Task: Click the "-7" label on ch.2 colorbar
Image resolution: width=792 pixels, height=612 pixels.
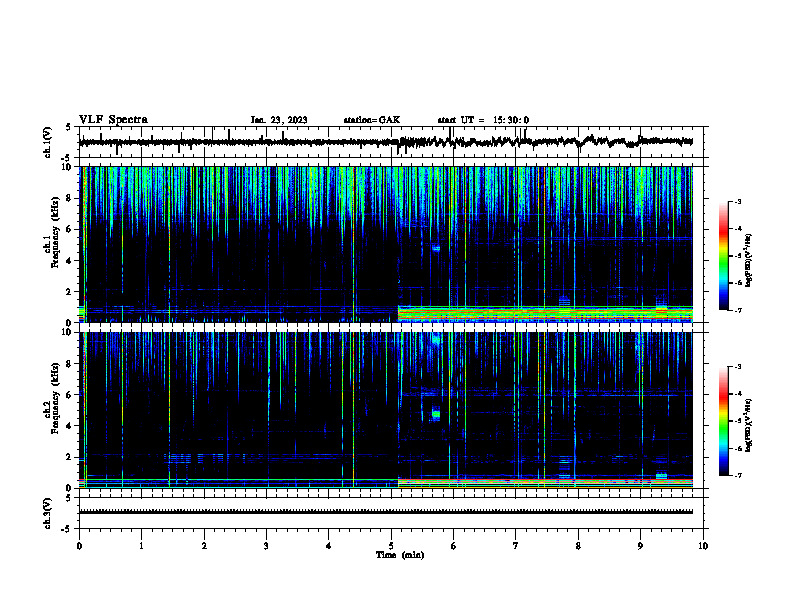Action: coord(738,476)
